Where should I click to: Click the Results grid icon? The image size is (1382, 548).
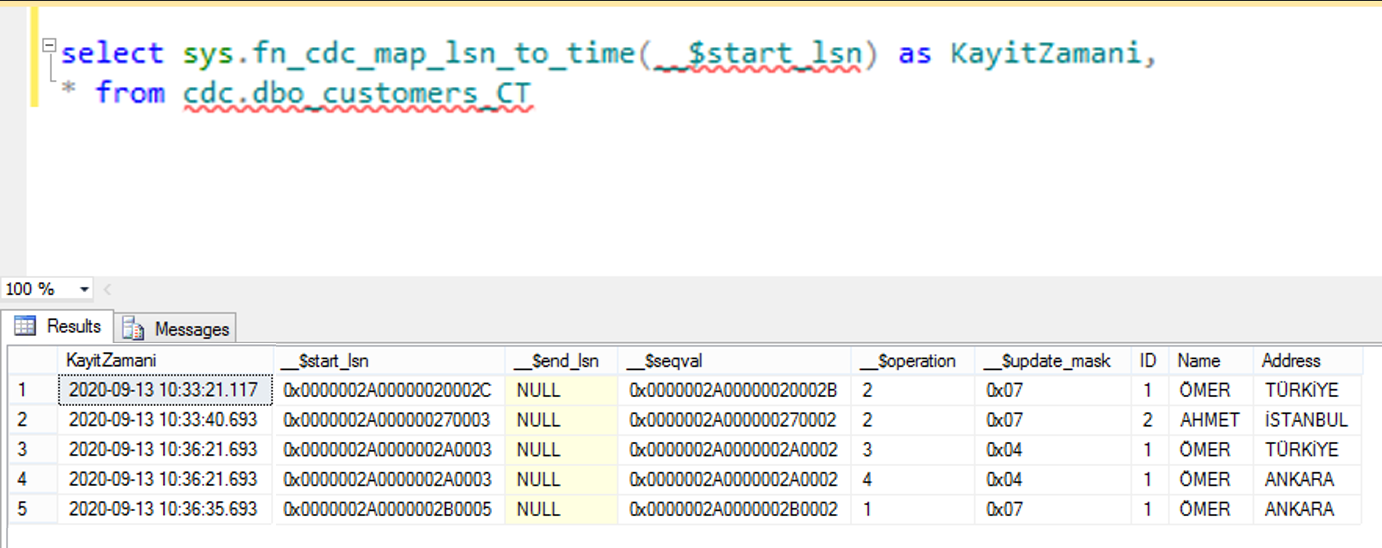25,326
